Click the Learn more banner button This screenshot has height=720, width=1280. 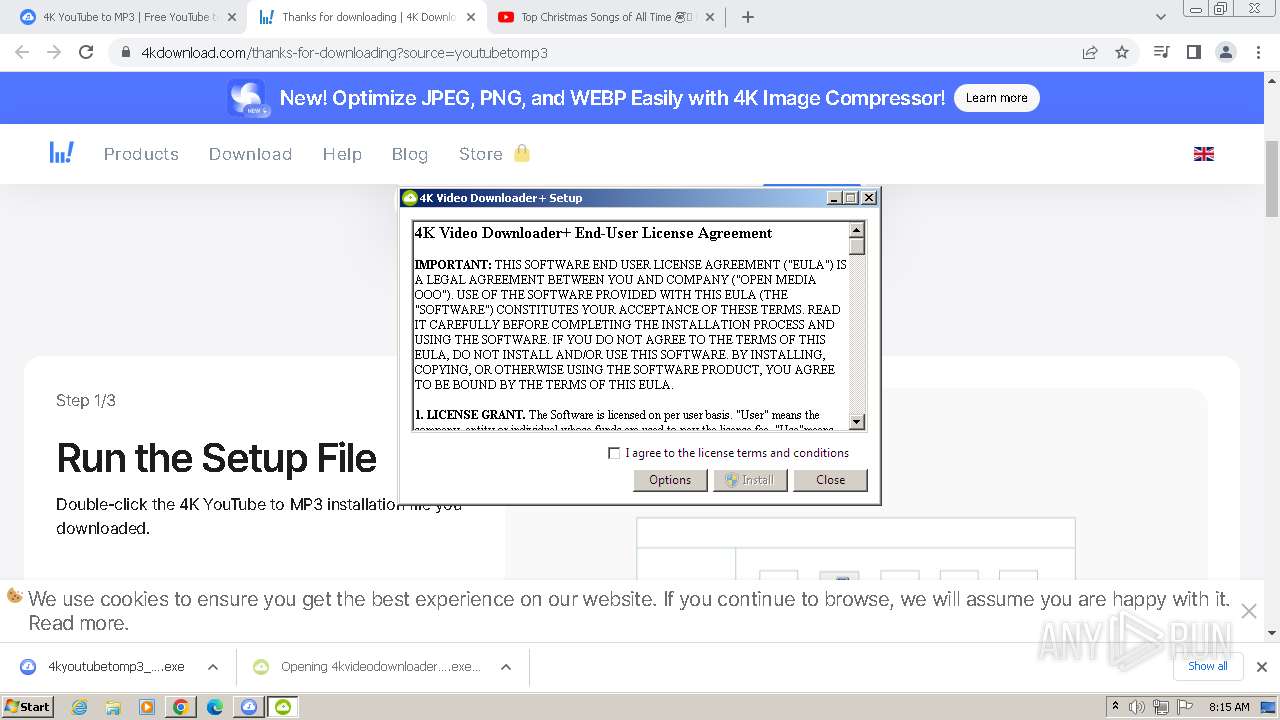pos(996,98)
